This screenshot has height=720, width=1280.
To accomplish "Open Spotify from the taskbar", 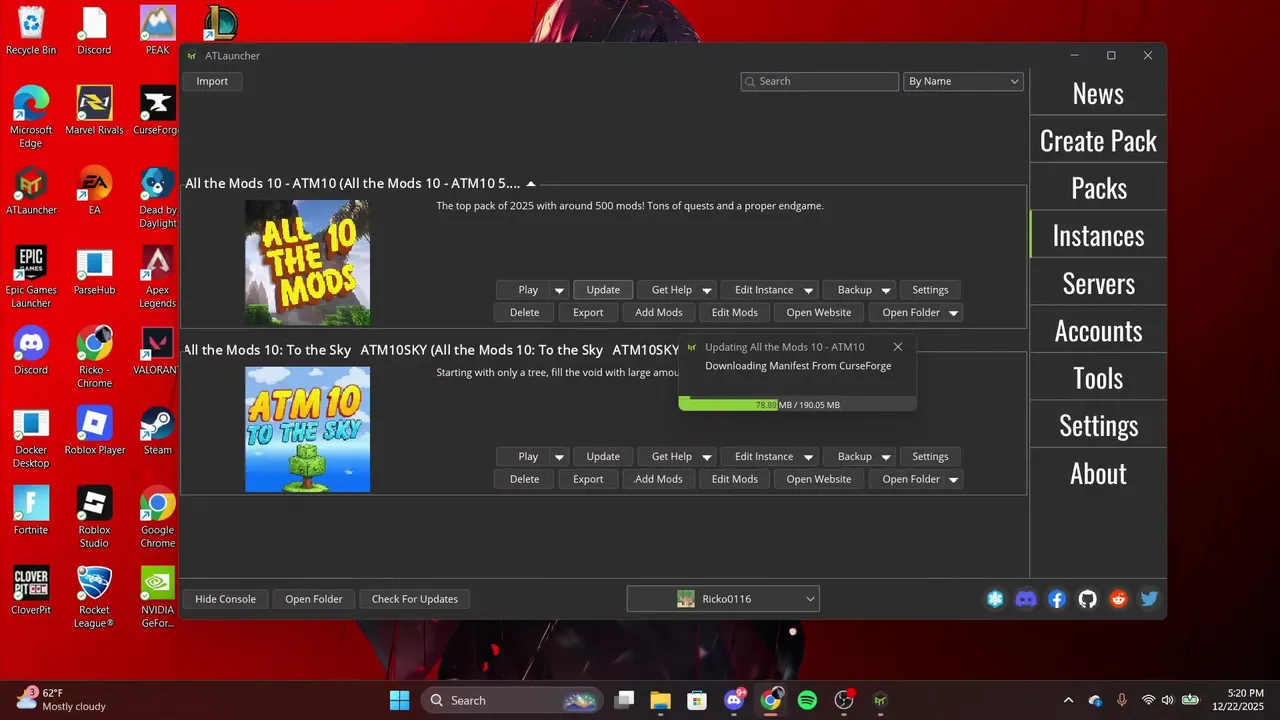I will 807,700.
